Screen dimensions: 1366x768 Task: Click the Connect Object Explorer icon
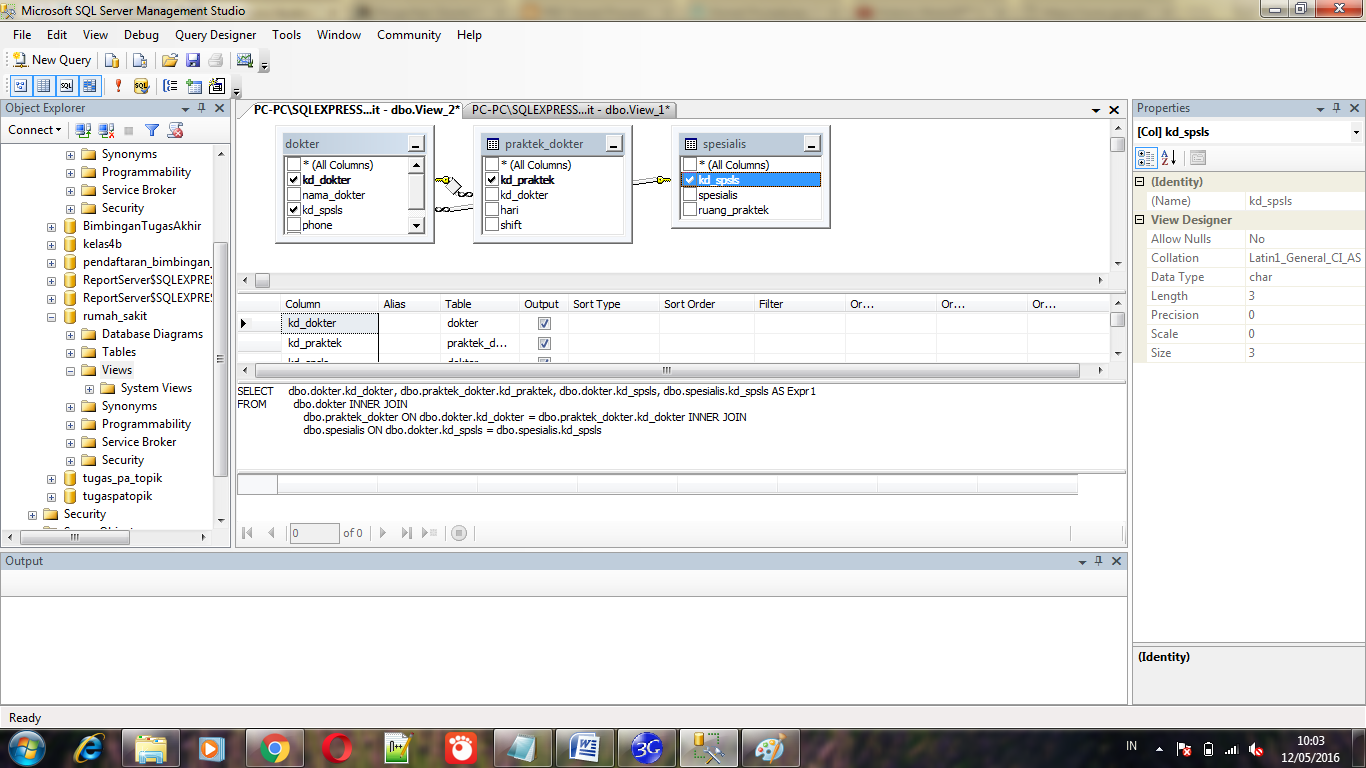[83, 130]
